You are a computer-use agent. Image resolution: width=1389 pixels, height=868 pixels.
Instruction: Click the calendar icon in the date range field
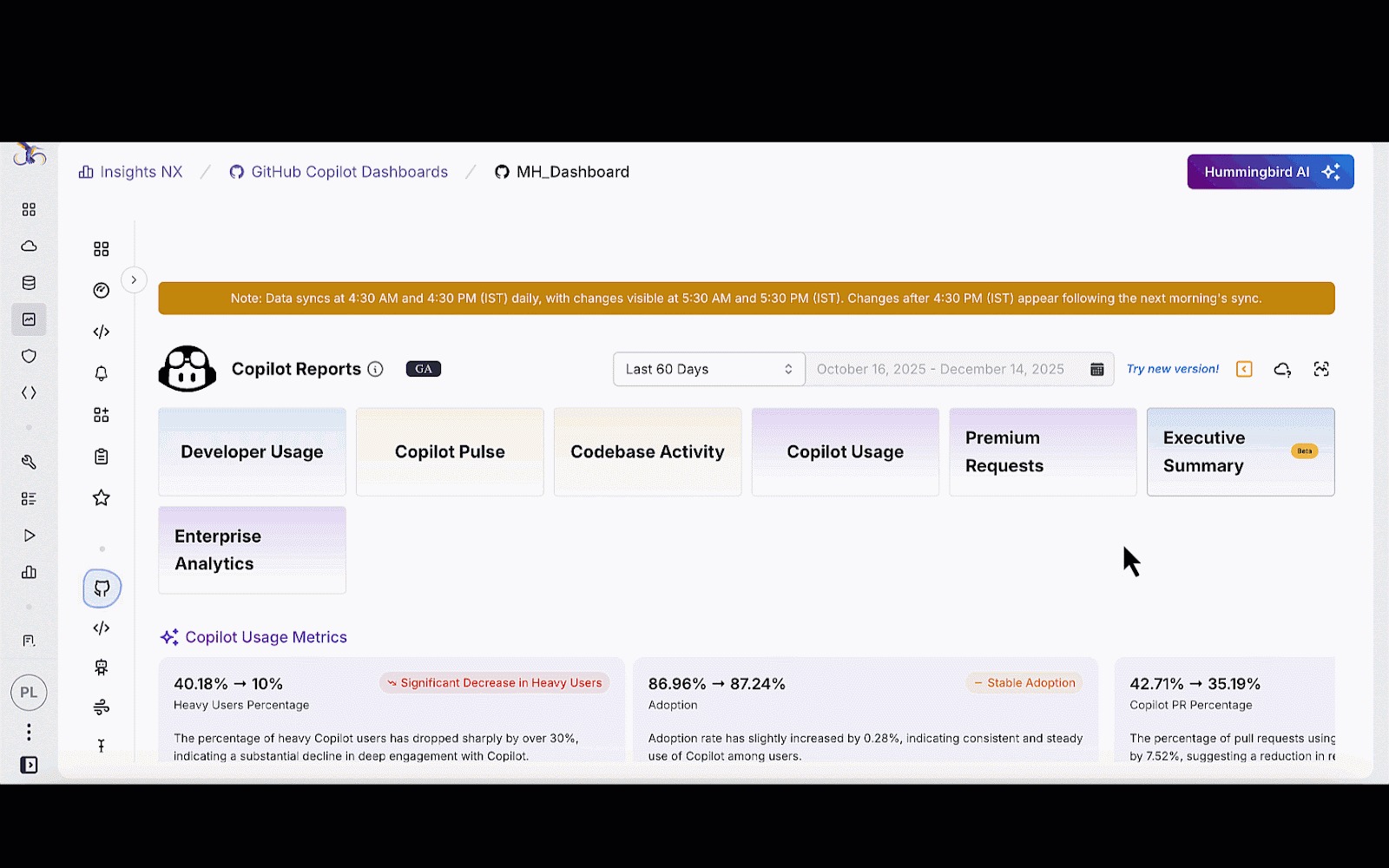coord(1096,370)
